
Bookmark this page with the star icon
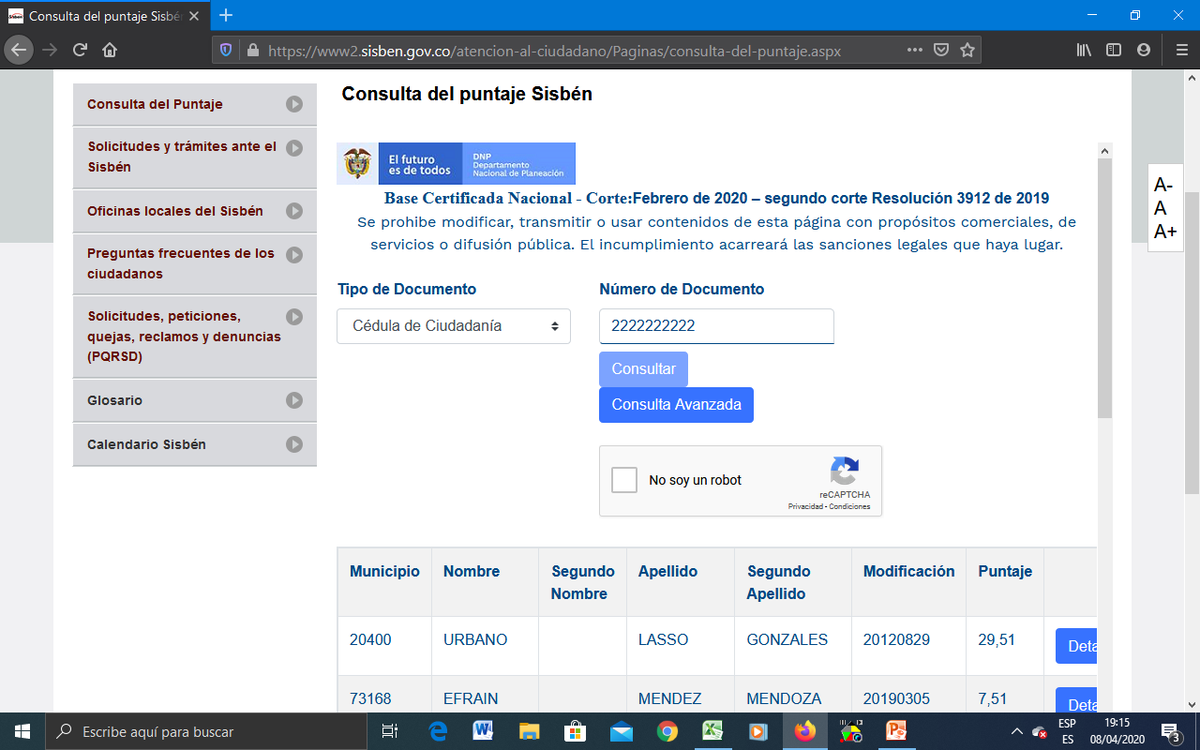(x=967, y=50)
